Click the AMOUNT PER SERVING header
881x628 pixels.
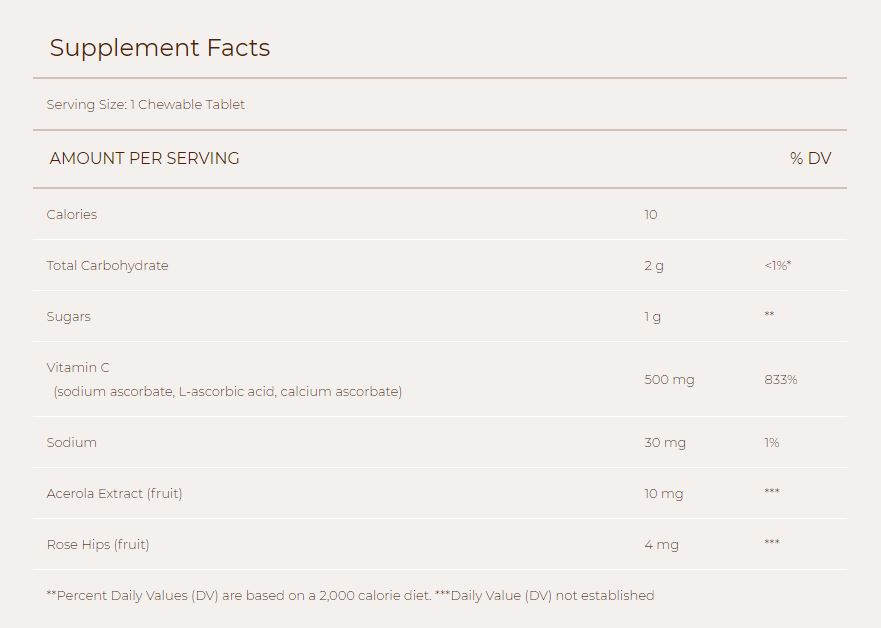point(144,158)
